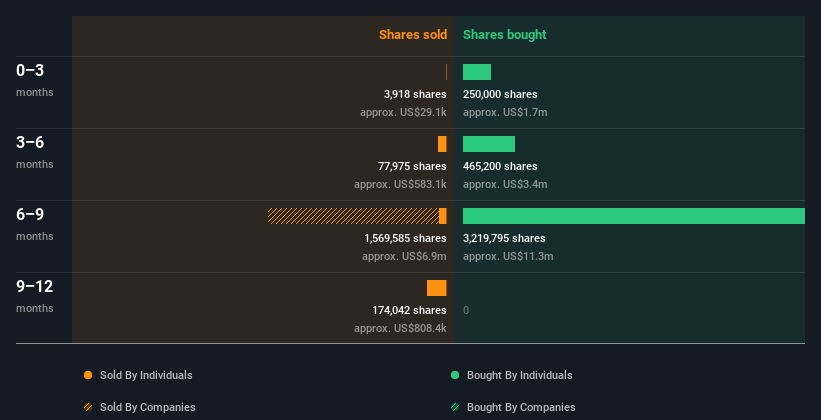This screenshot has width=821, height=420.
Task: Click the 3,918 shares value
Action: pos(415,94)
